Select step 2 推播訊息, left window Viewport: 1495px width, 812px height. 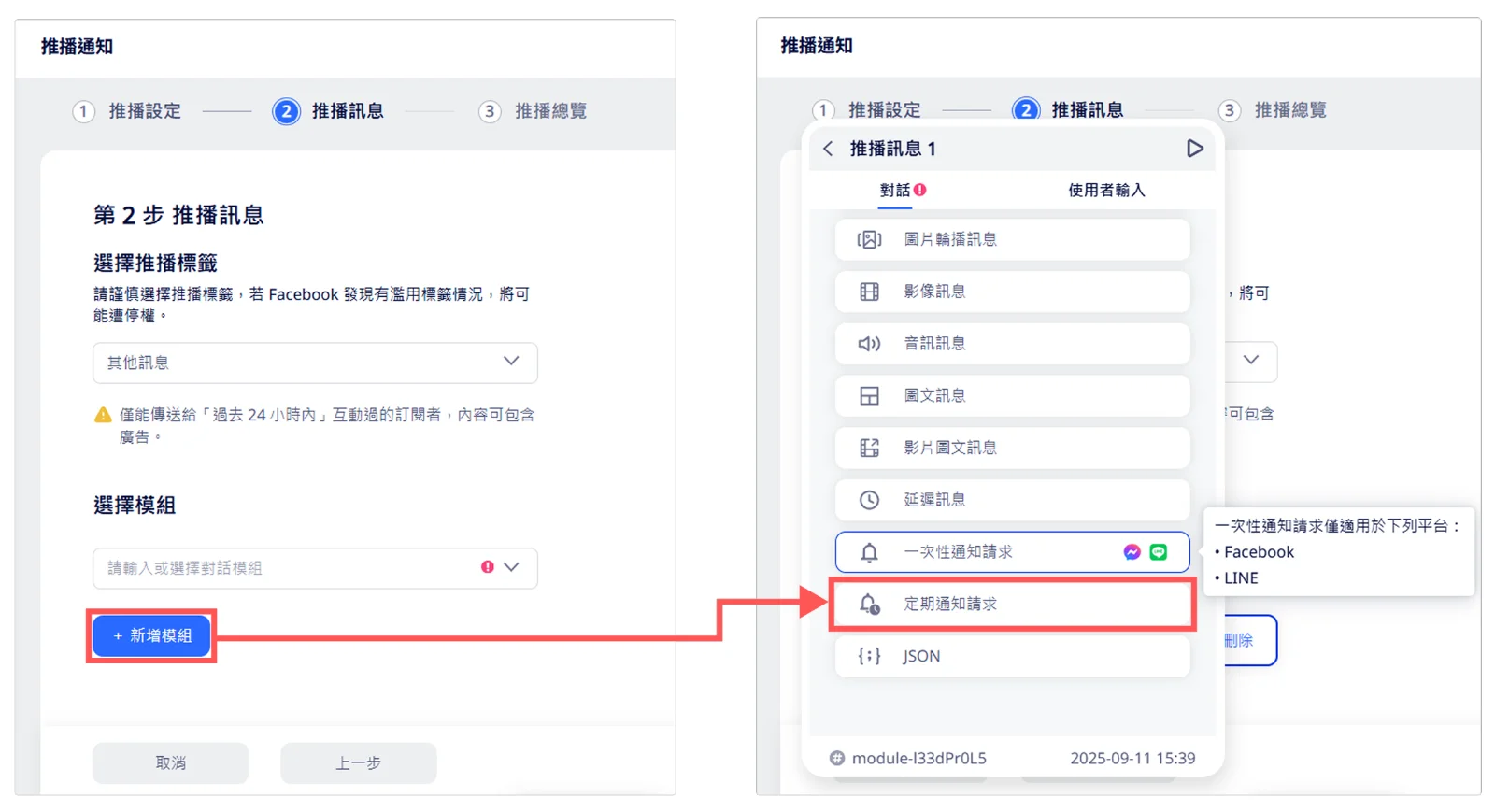pos(328,111)
